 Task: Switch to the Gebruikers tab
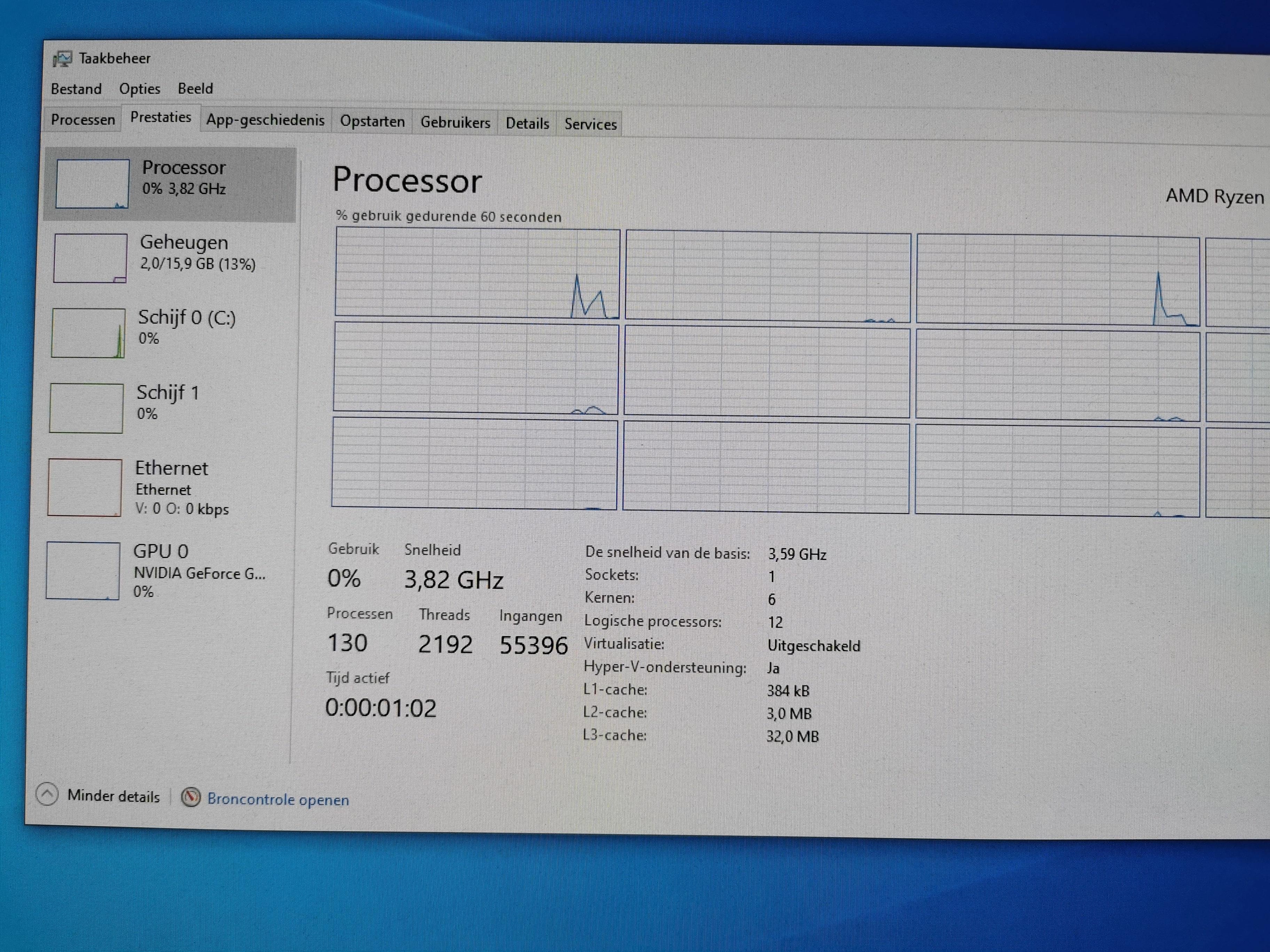[455, 123]
